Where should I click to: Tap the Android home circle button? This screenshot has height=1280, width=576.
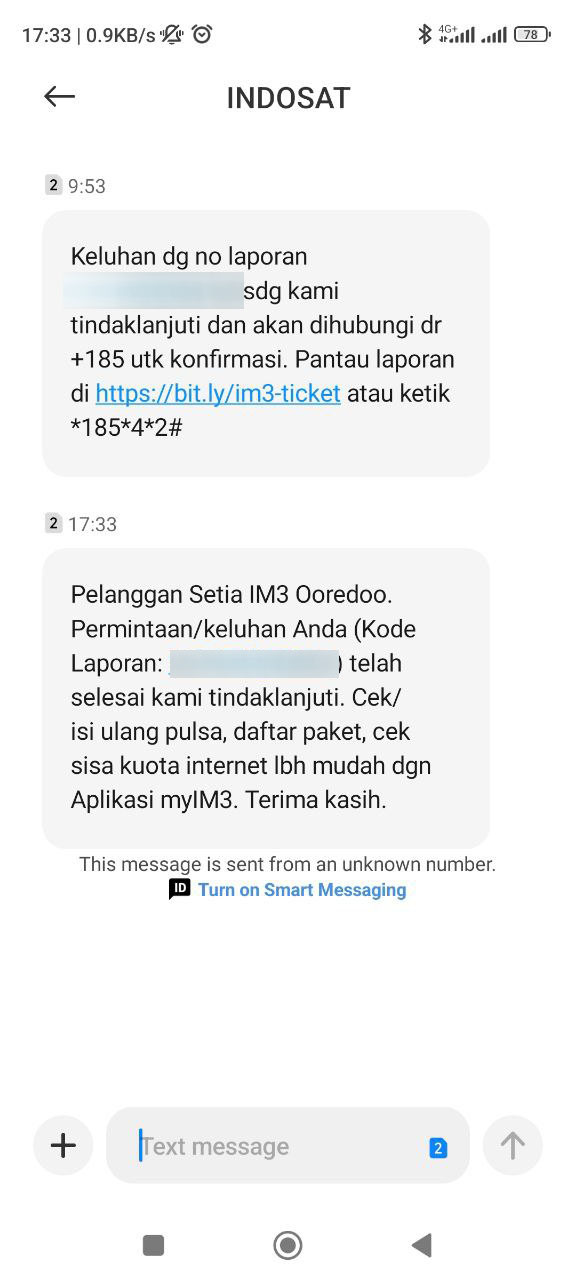point(288,1245)
